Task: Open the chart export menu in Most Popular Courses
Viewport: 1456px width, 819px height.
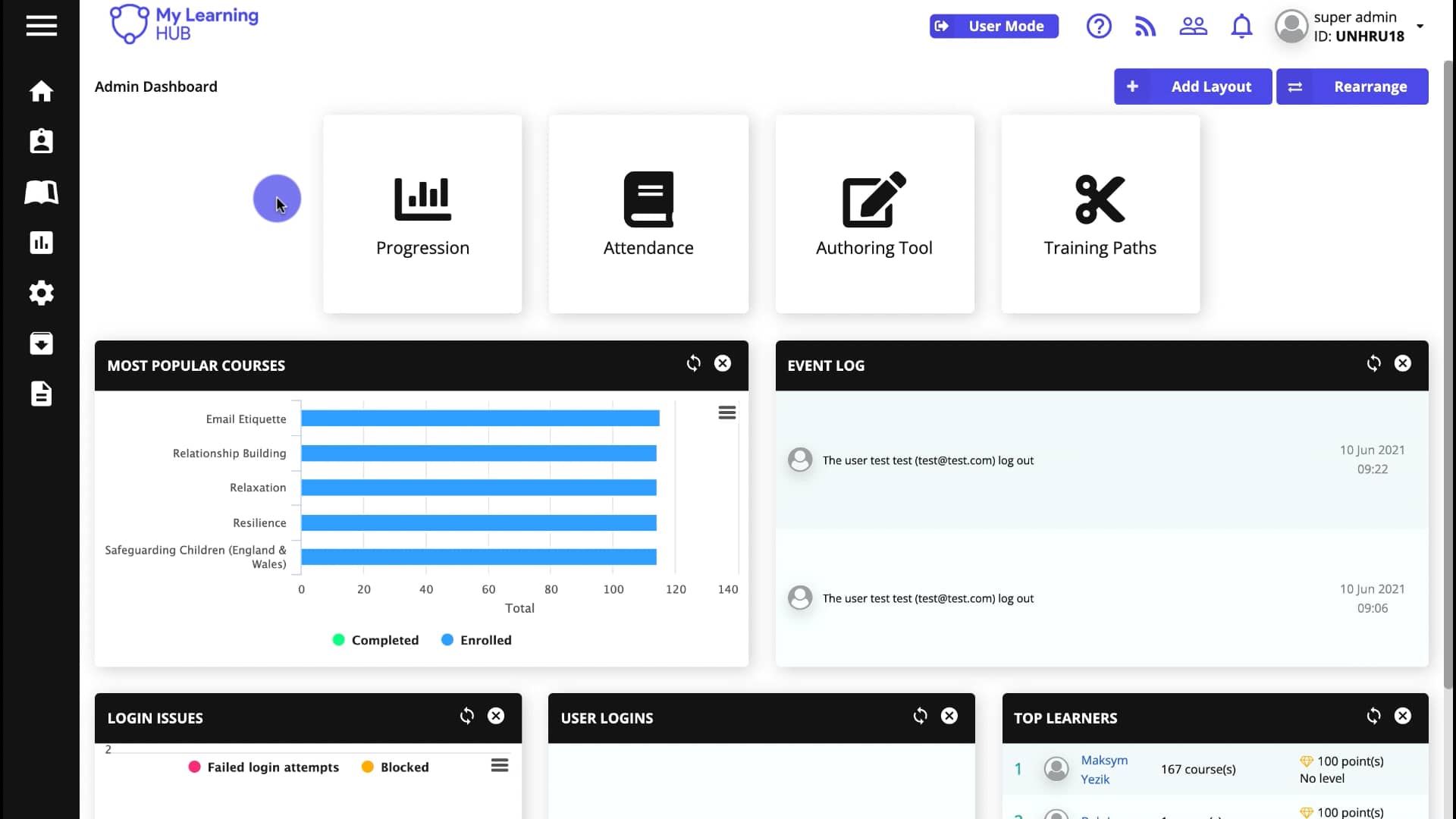Action: tap(726, 412)
